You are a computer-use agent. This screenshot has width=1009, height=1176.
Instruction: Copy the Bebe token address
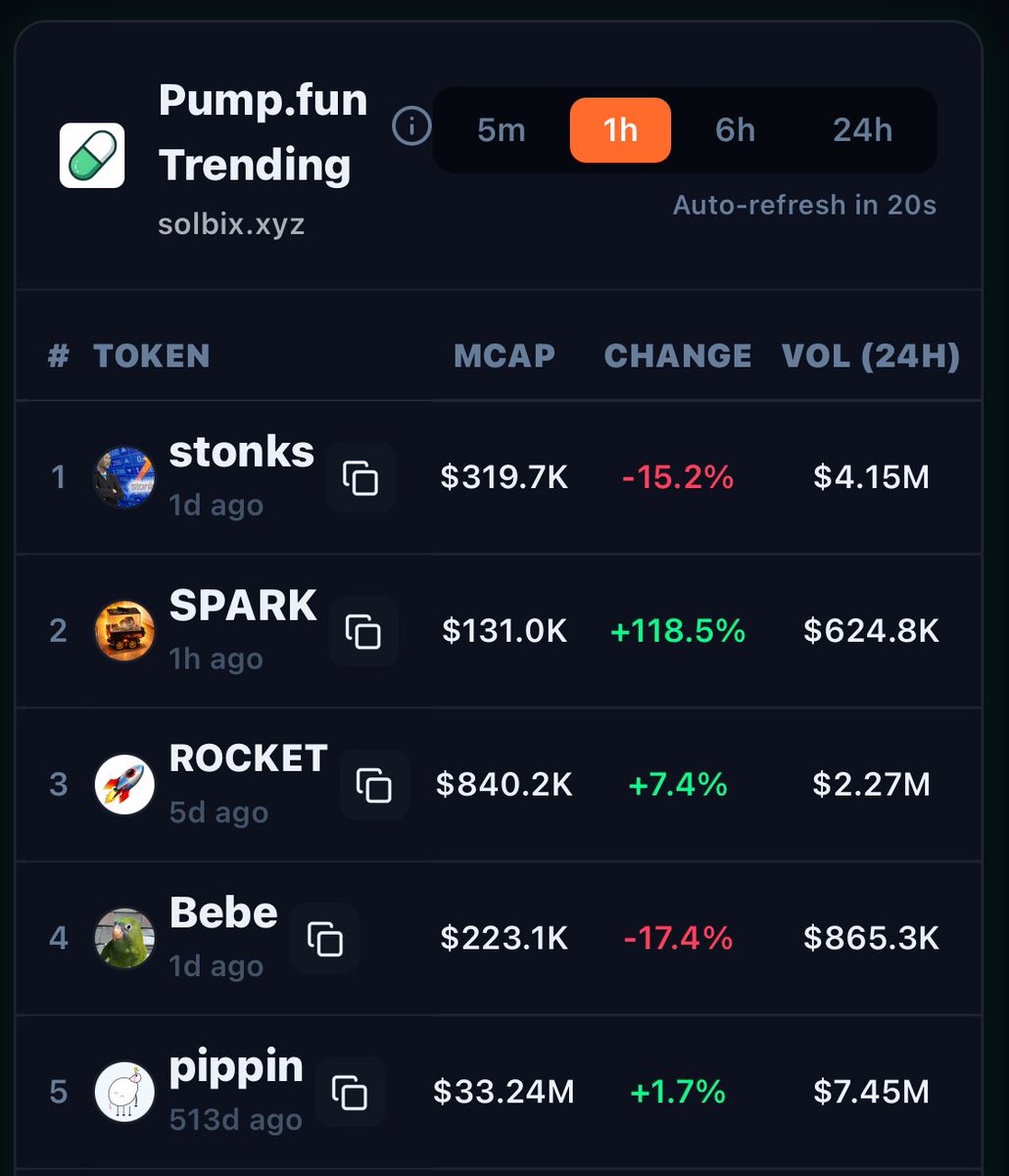(324, 939)
